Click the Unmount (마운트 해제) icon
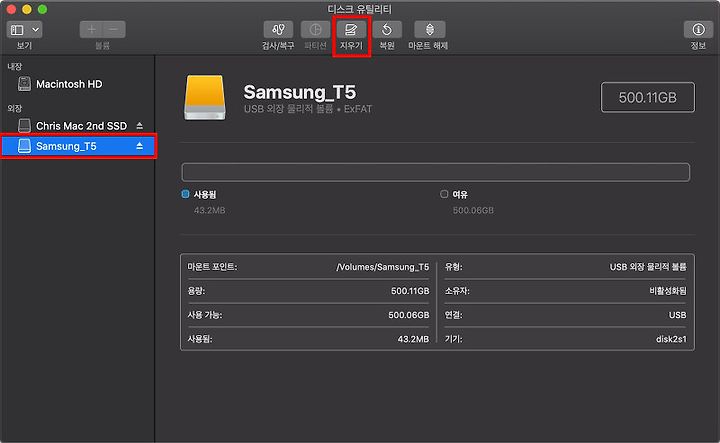The width and height of the screenshot is (720, 443). 429,30
